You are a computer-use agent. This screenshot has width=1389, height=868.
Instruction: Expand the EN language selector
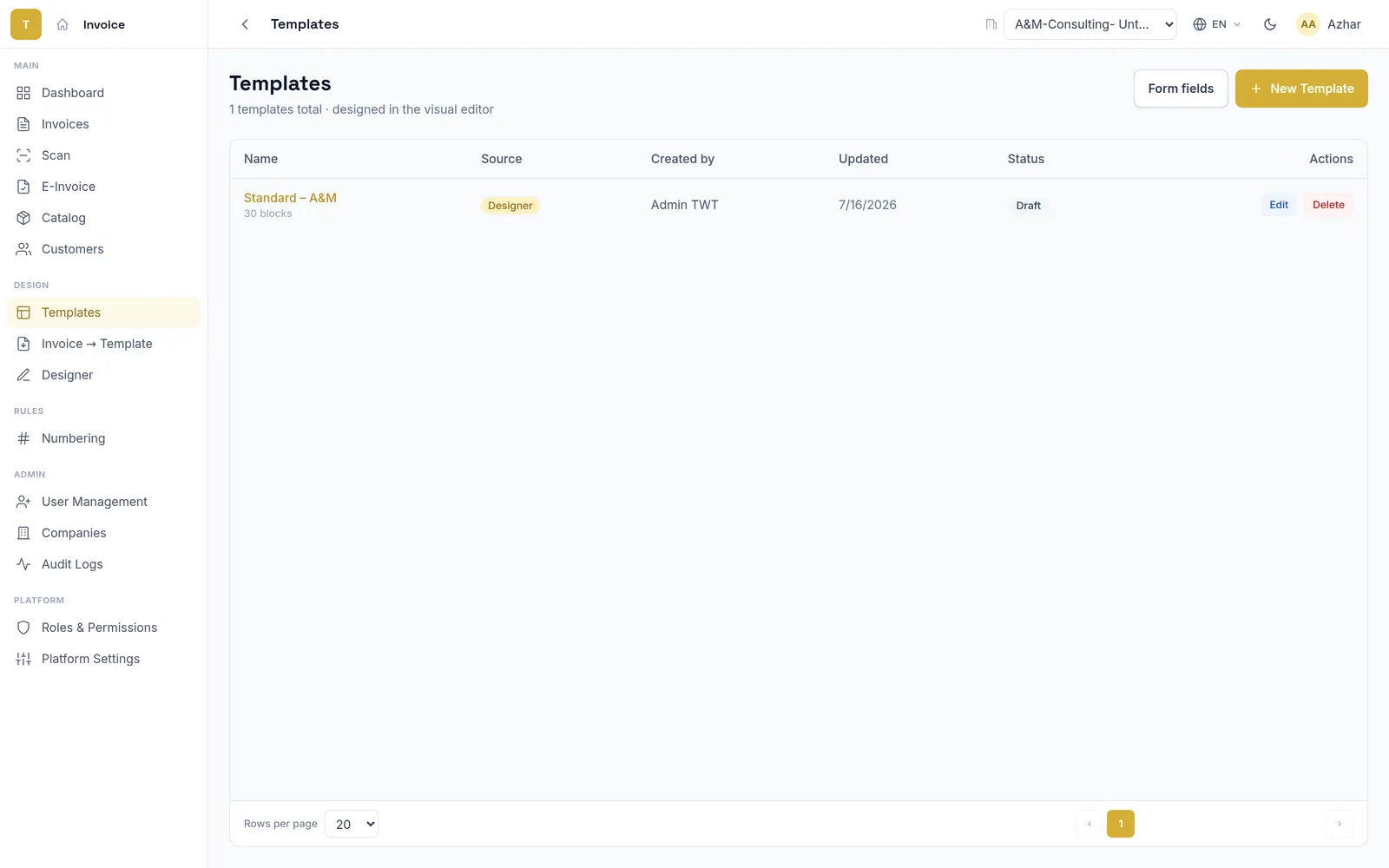1217,24
